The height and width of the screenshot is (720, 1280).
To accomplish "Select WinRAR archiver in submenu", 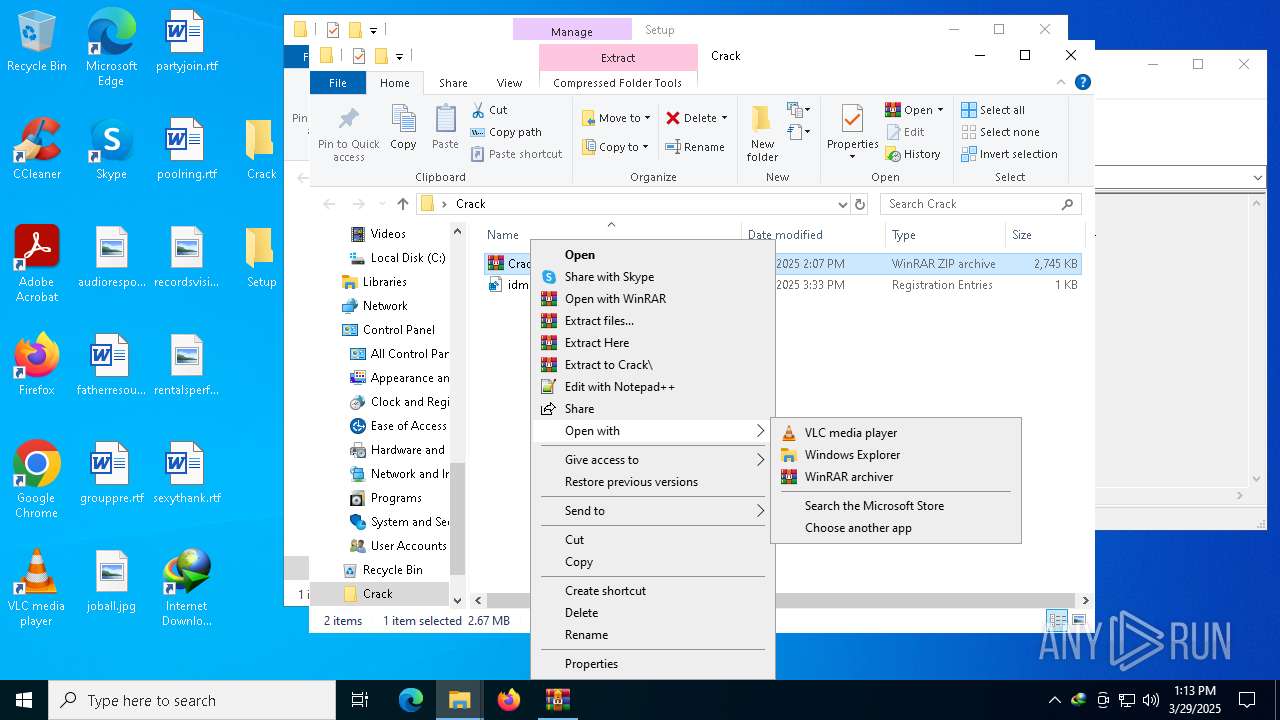I will [x=896, y=477].
